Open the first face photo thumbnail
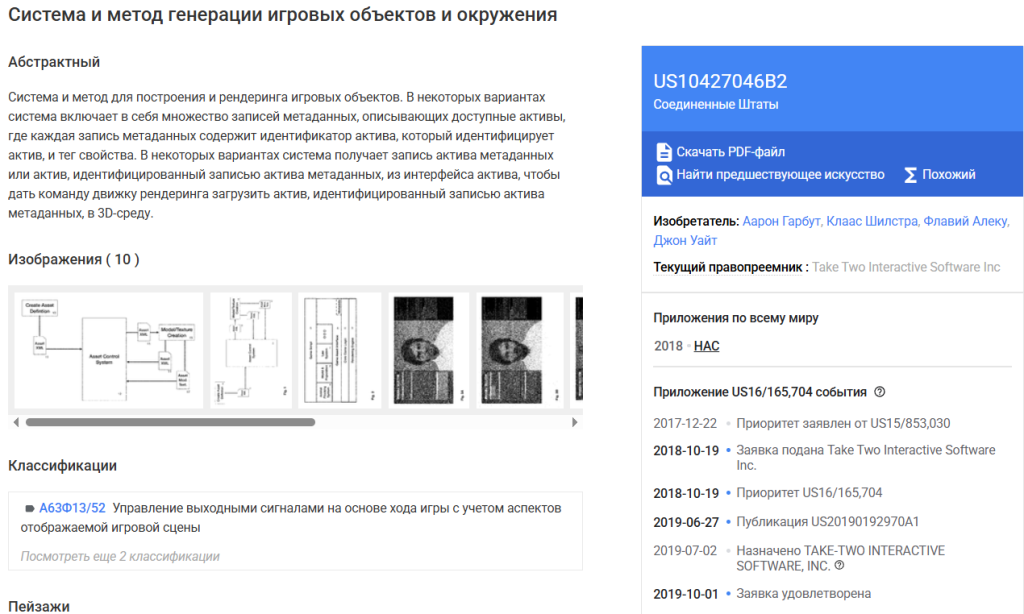 (428, 350)
